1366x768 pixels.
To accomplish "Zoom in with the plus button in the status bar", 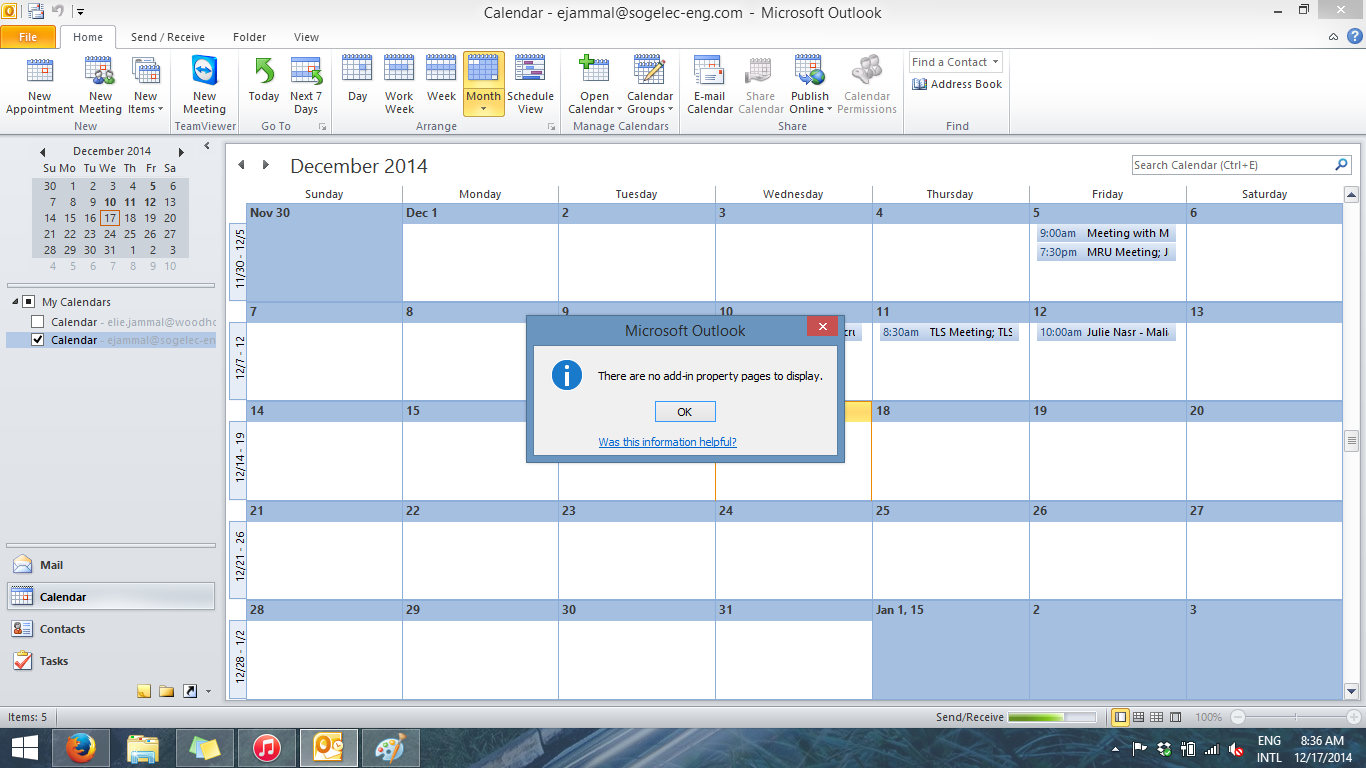I will coord(1354,717).
